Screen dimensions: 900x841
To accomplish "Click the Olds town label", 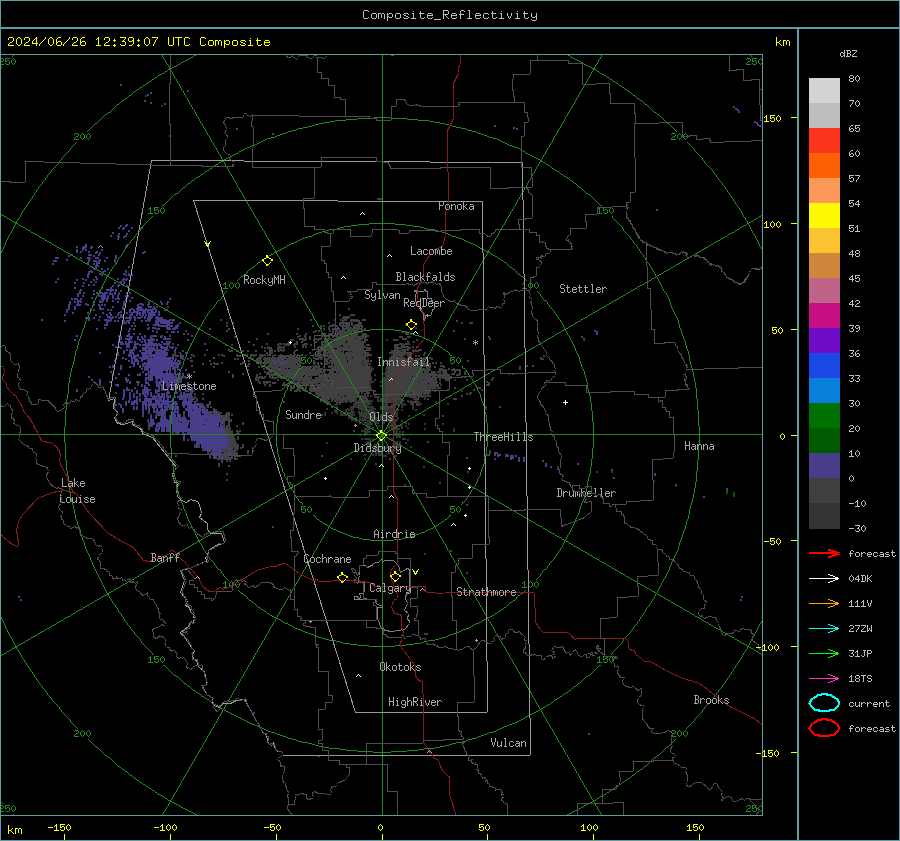I will [x=381, y=417].
